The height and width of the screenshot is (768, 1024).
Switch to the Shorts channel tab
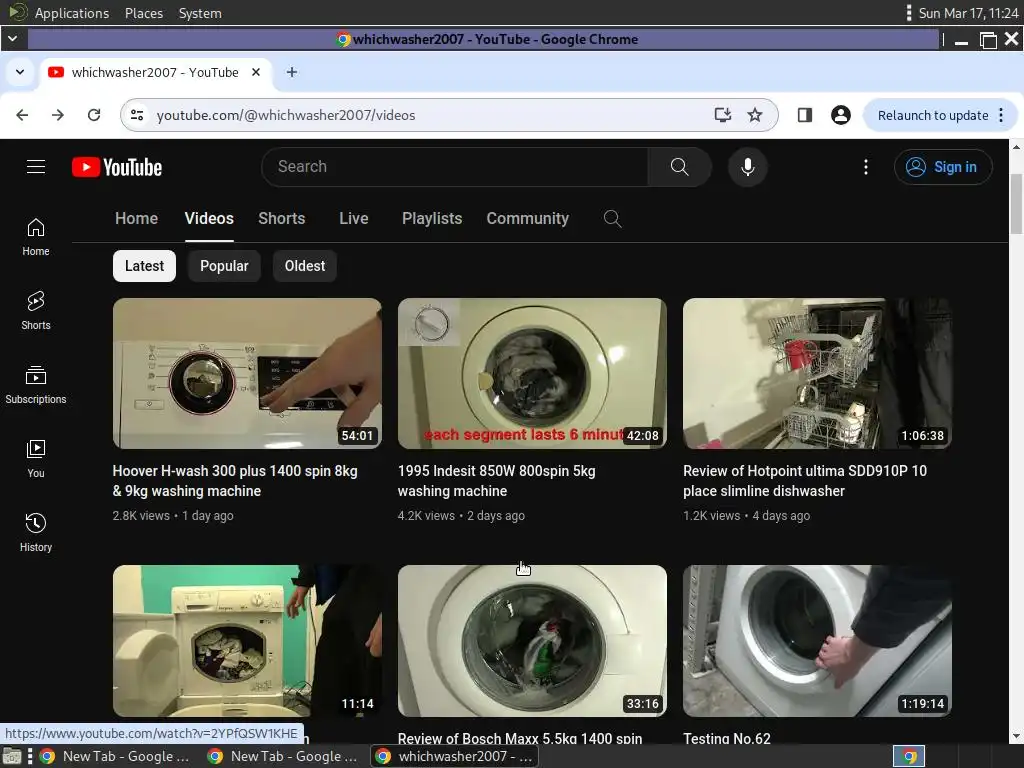[x=281, y=218]
